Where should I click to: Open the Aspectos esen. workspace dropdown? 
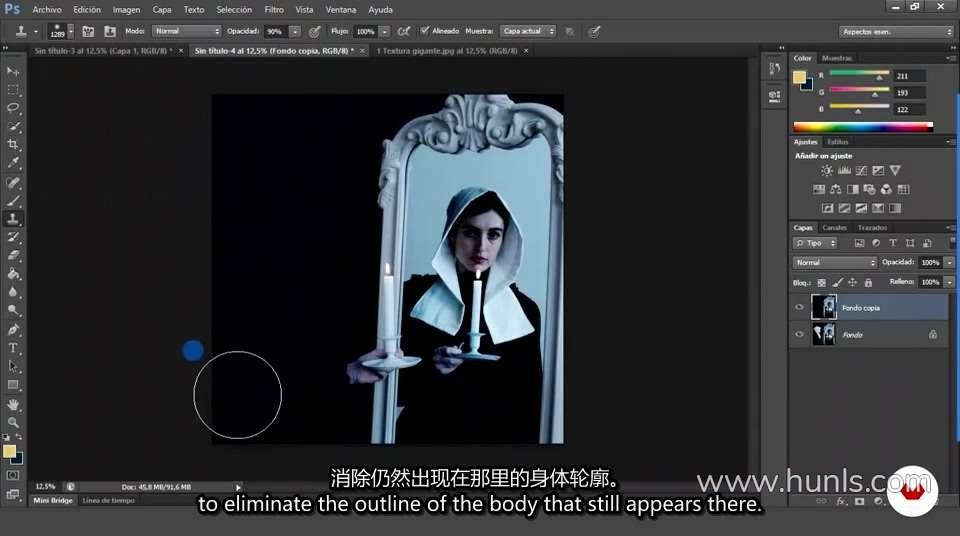point(896,31)
